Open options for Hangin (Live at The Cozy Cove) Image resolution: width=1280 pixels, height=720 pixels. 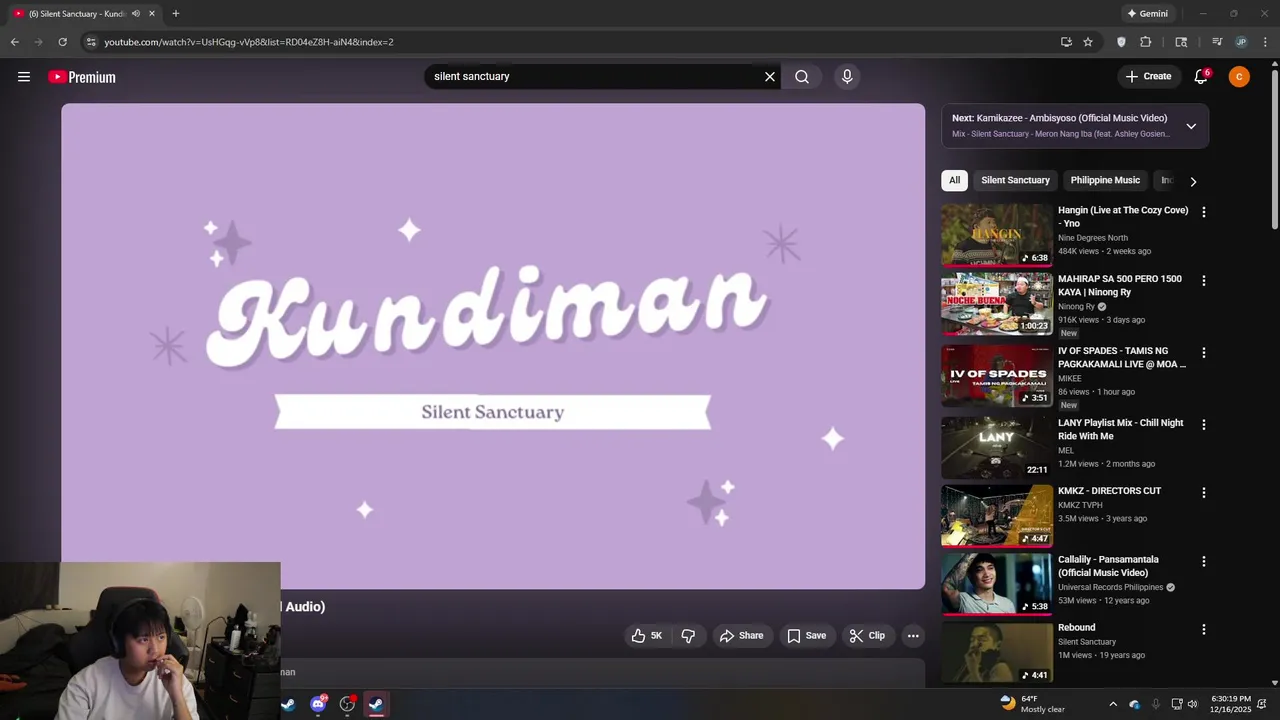(x=1204, y=212)
